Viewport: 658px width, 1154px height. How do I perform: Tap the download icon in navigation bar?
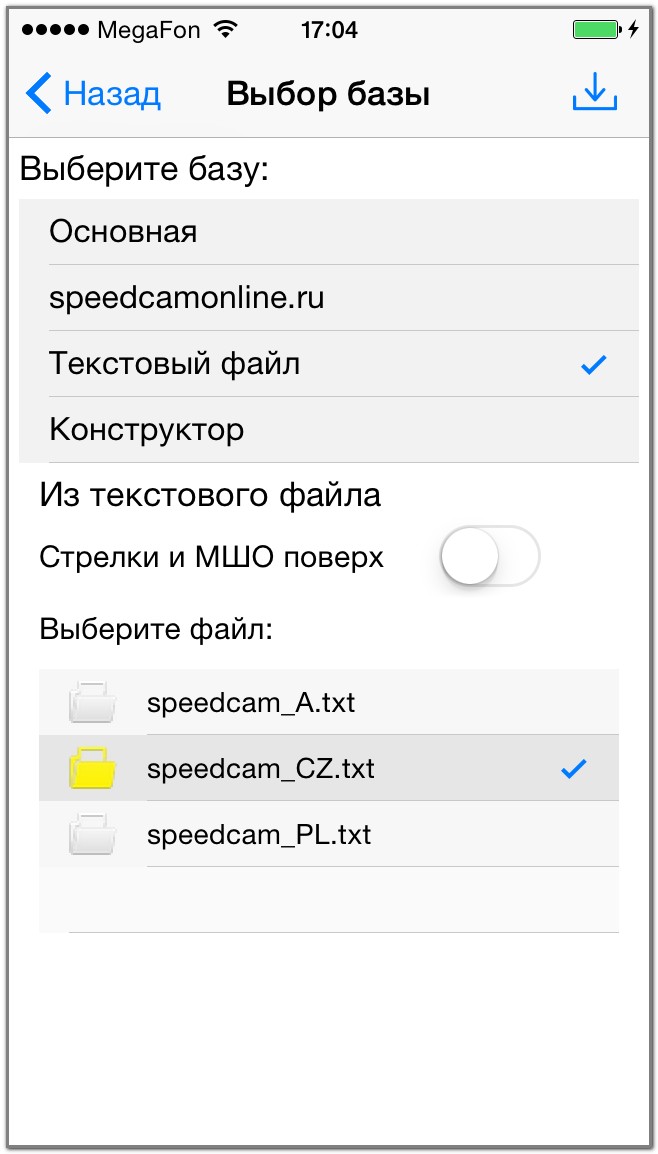point(594,93)
